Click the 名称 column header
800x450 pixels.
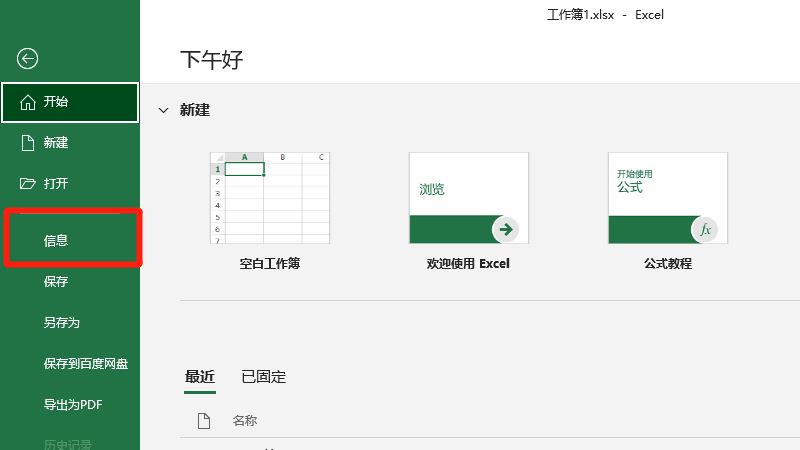[245, 421]
